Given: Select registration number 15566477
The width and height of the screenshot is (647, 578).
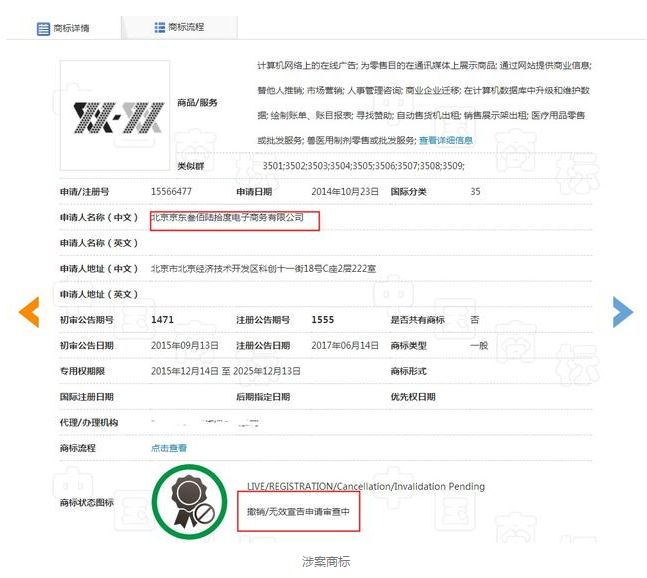Looking at the screenshot, I should point(171,191).
